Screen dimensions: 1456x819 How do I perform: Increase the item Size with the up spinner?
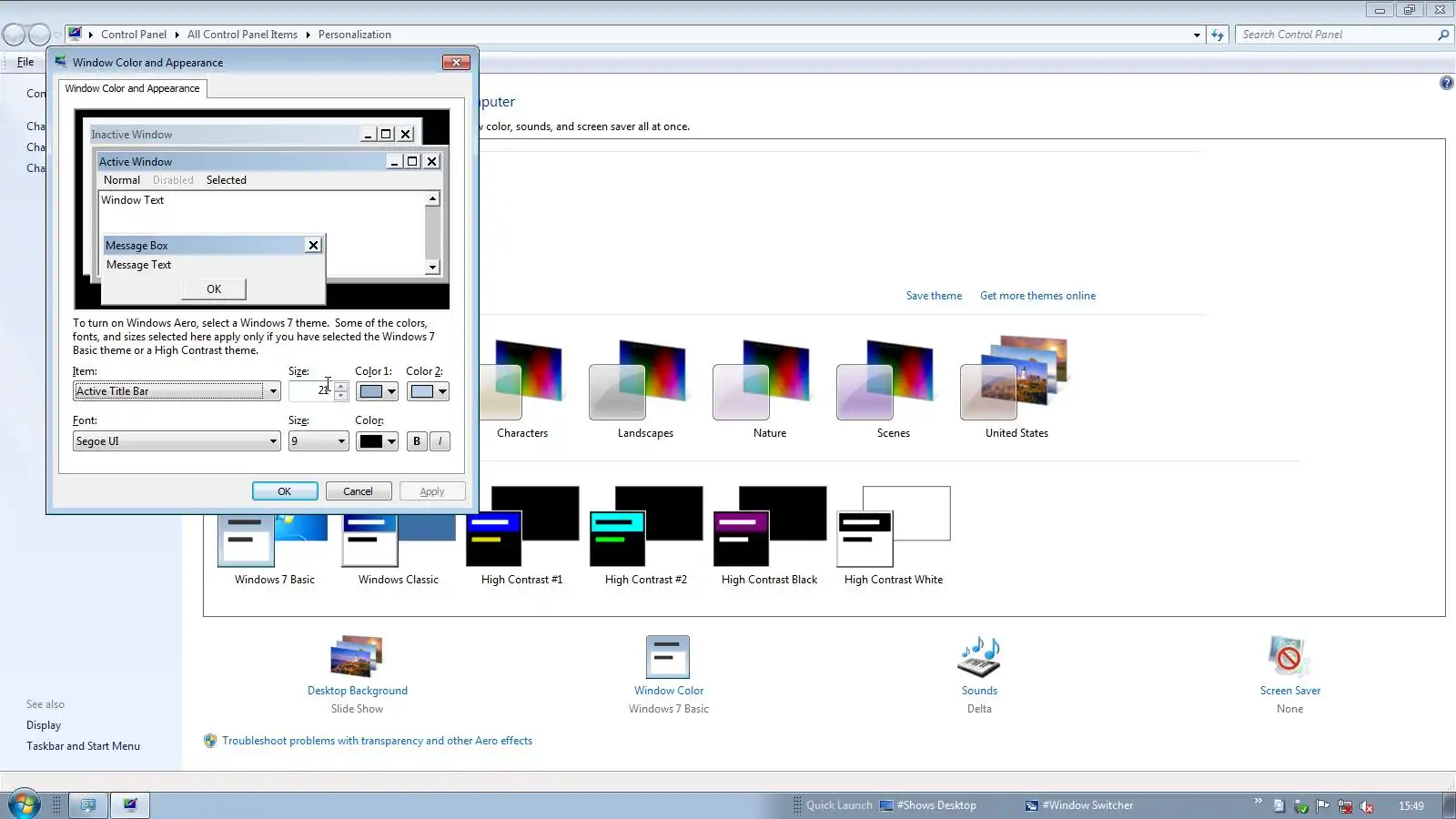(x=341, y=386)
